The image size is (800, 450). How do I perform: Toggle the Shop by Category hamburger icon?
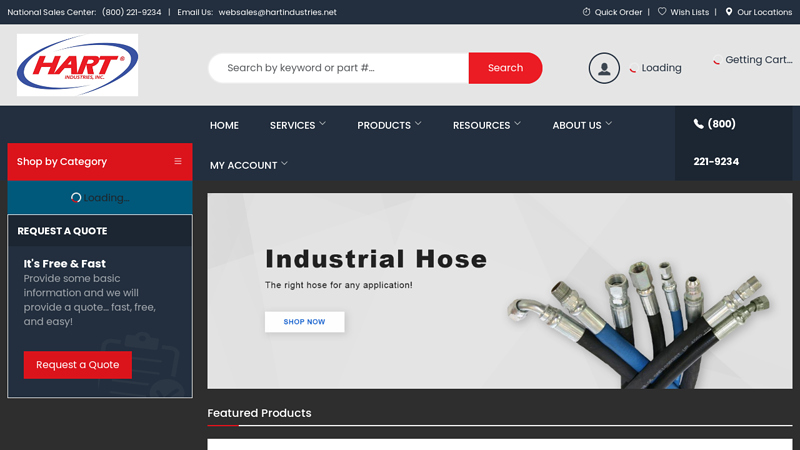[178, 161]
